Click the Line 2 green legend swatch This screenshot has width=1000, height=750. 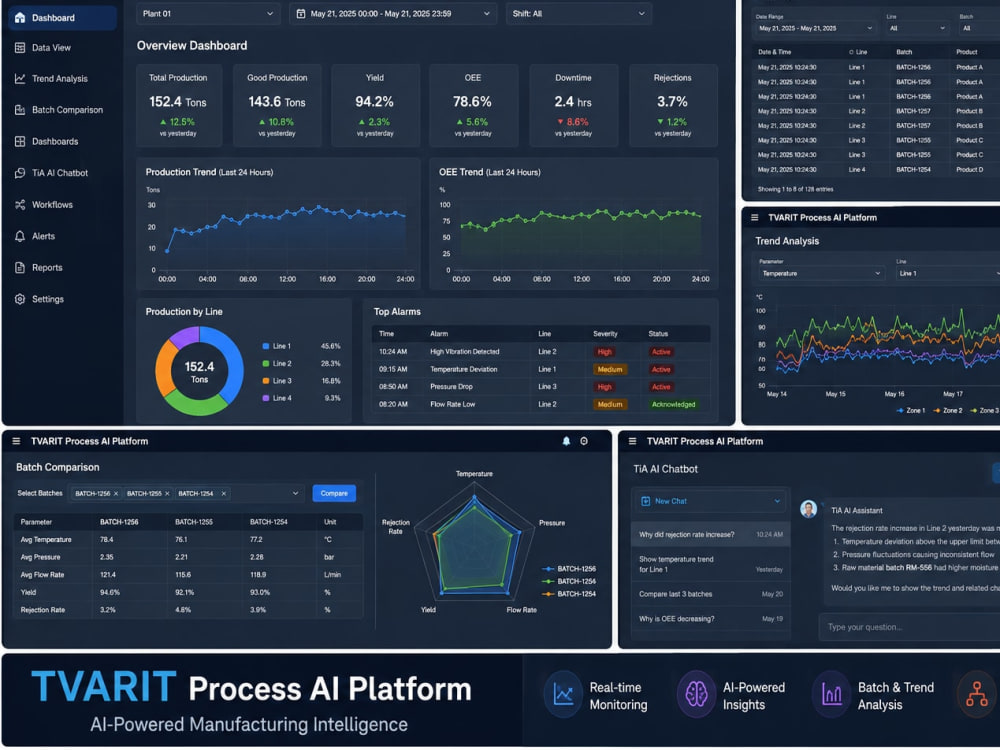pyautogui.click(x=266, y=364)
